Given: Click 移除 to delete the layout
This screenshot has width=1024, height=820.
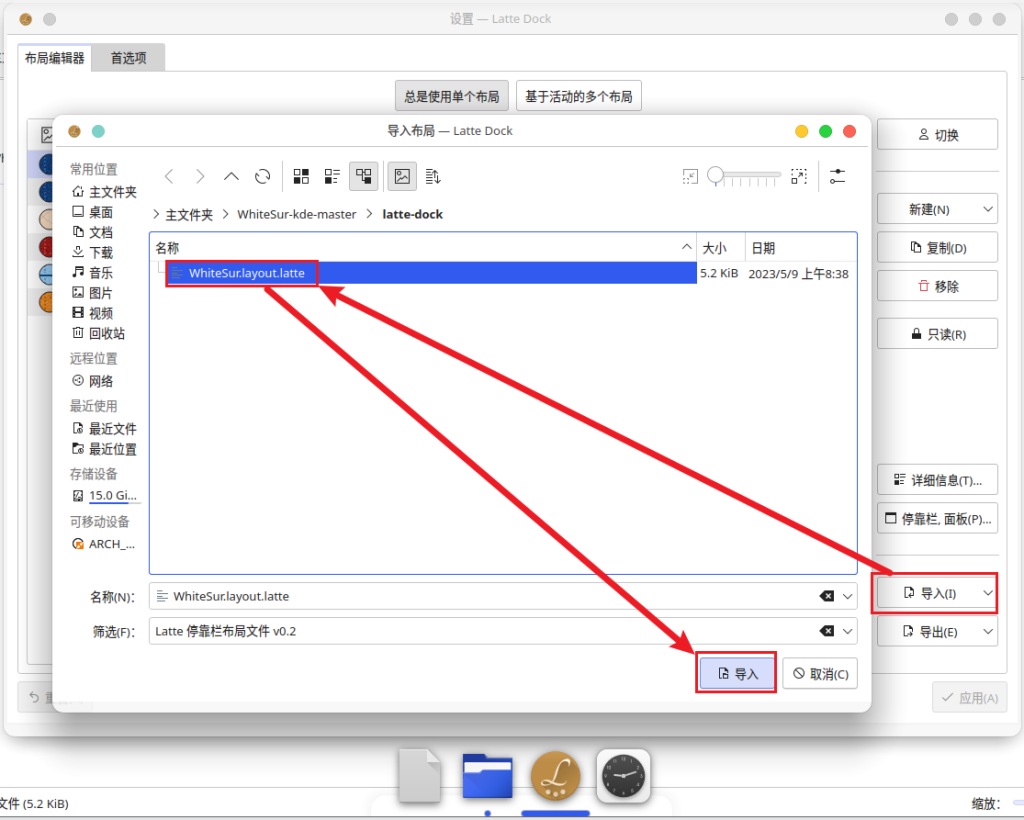Looking at the screenshot, I should click(937, 286).
